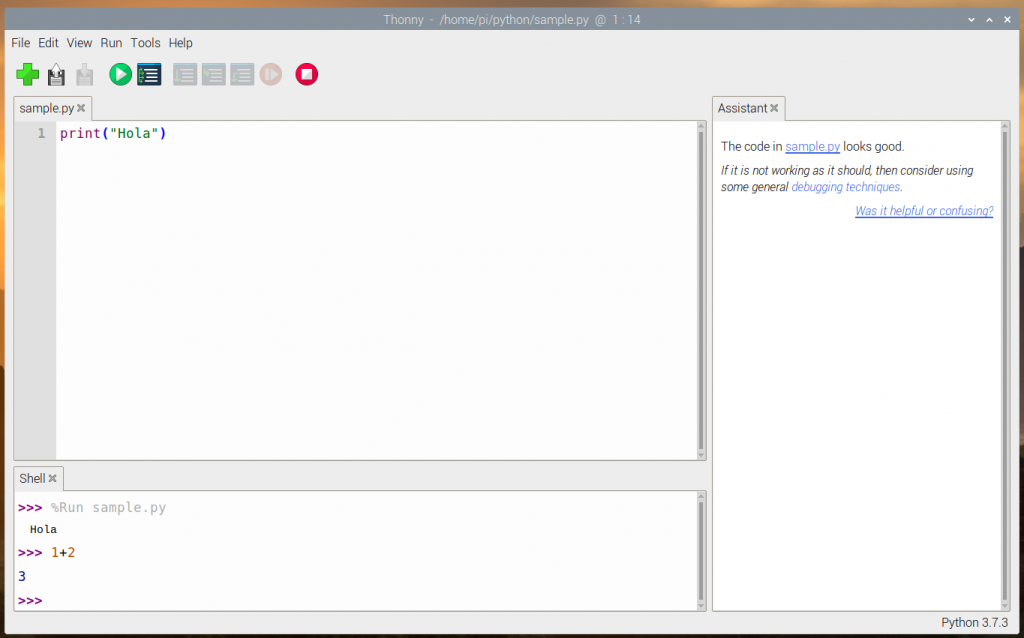Open an existing file using the load icon
Image resolution: width=1024 pixels, height=638 pixels.
pyautogui.click(x=56, y=74)
